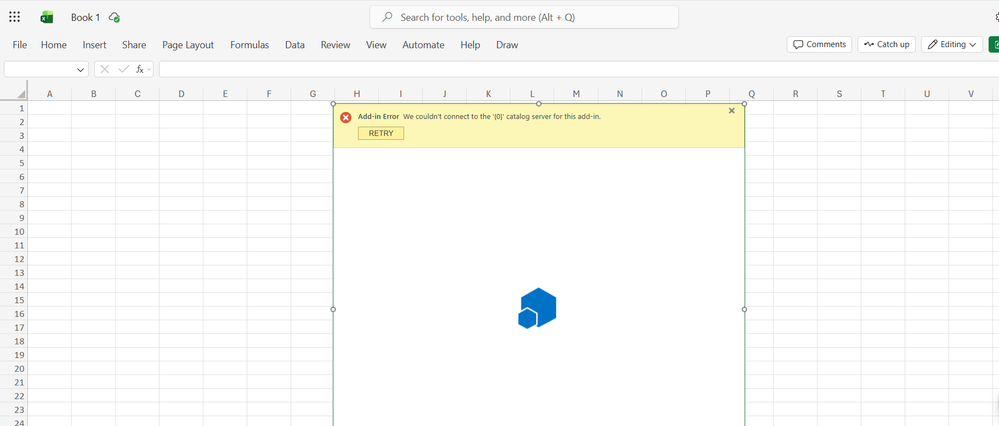999x426 pixels.
Task: Click the add-in's left middle resize handle
Action: click(x=333, y=309)
